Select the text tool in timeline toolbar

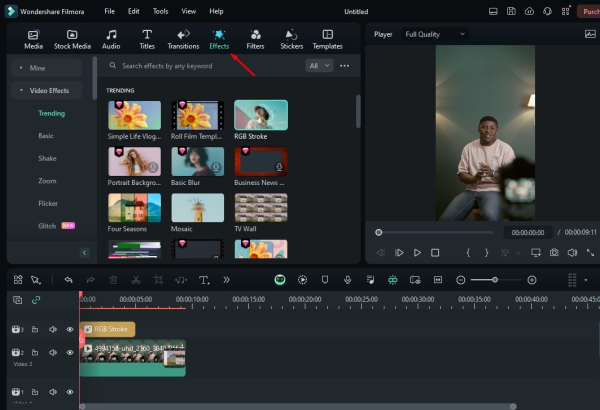coord(204,280)
